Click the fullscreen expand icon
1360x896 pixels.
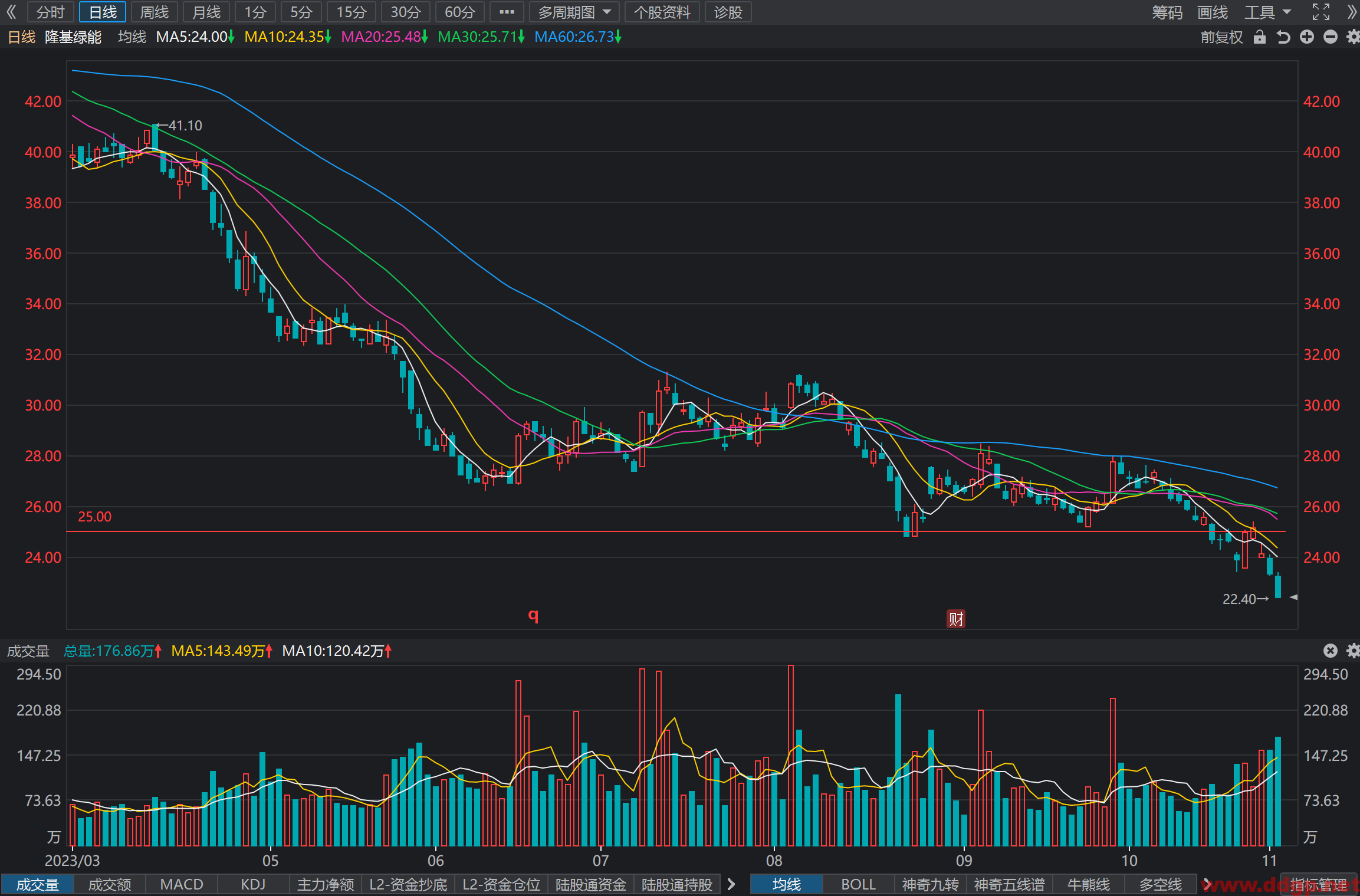(1321, 12)
